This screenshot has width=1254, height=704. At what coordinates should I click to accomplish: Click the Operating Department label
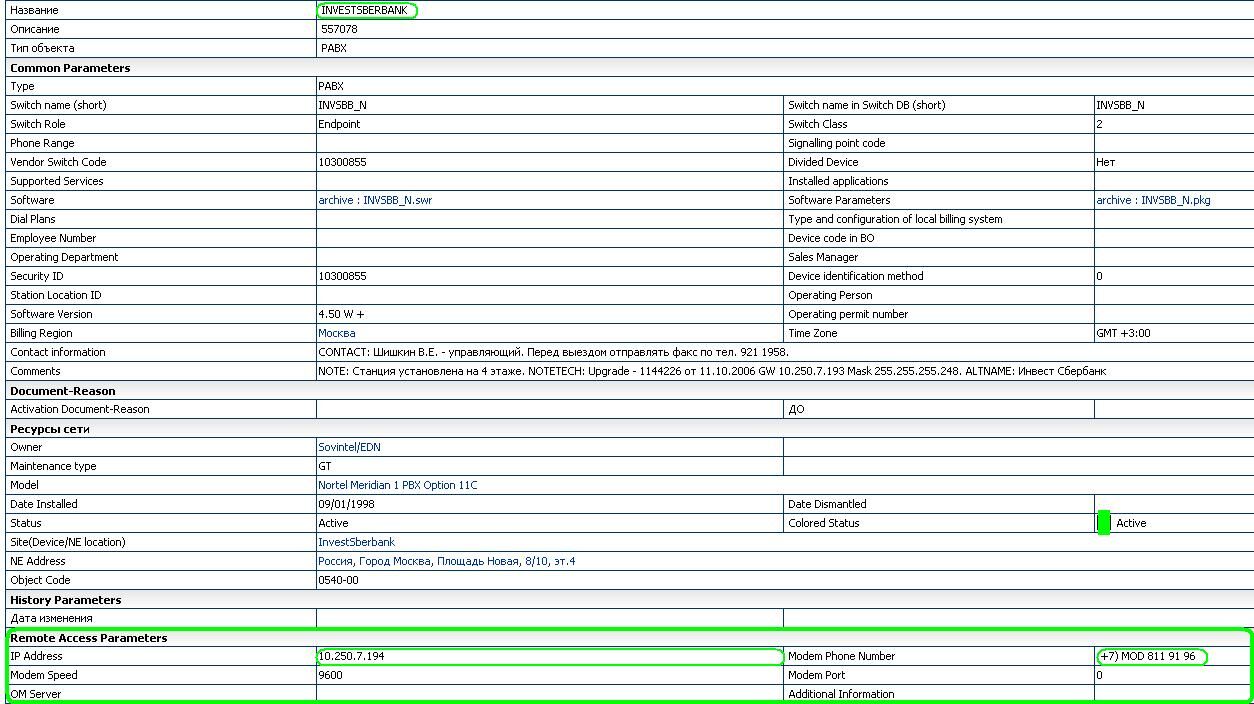(x=64, y=257)
